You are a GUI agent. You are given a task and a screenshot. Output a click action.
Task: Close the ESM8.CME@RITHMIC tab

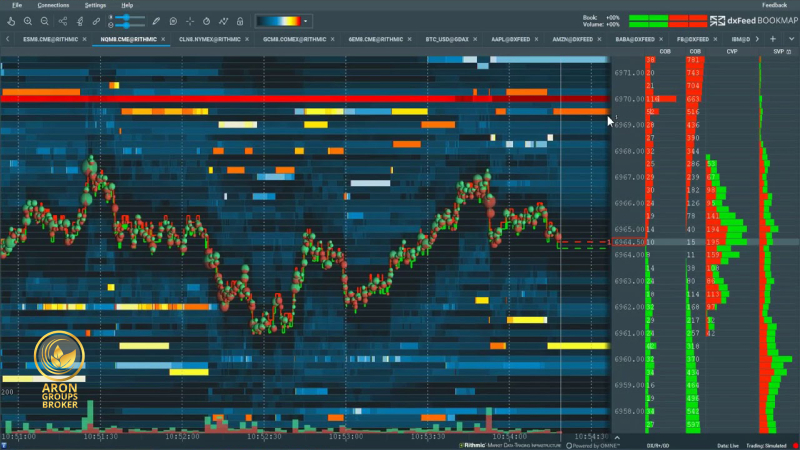point(85,39)
